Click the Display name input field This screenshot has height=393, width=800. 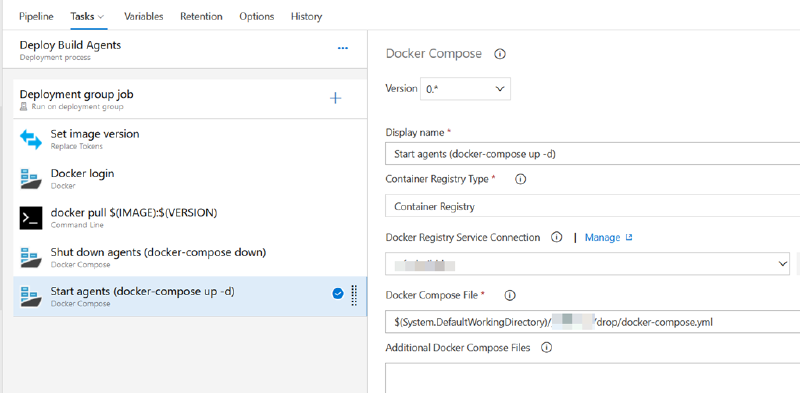[592, 154]
